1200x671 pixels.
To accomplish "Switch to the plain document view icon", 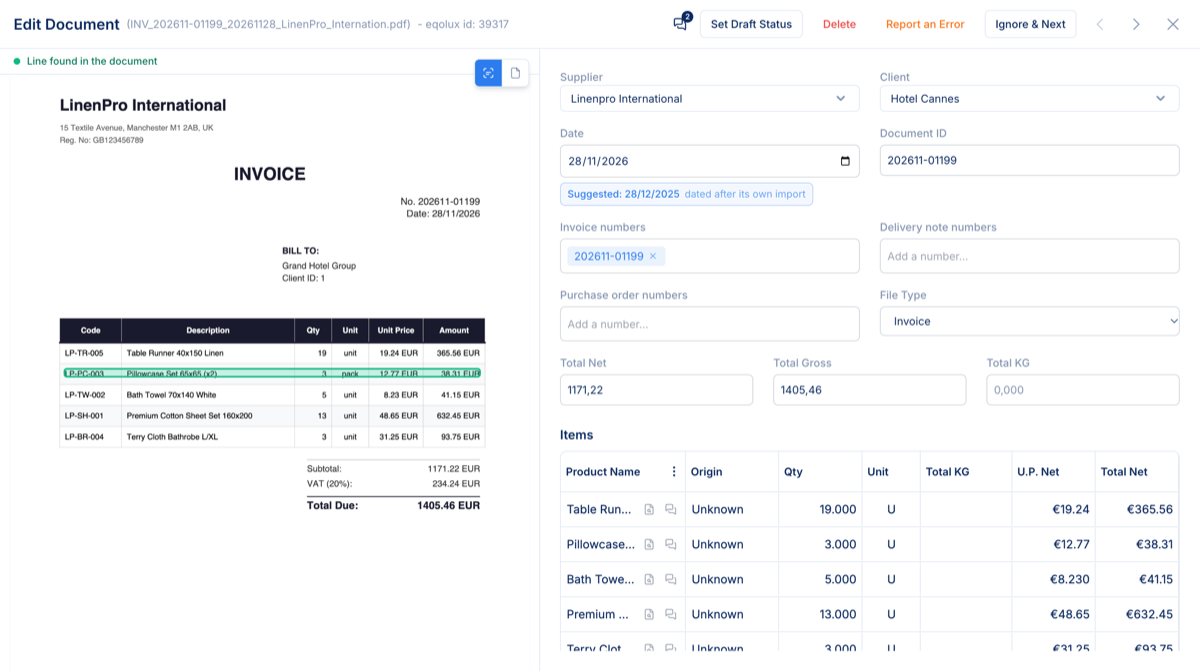I will coord(515,73).
